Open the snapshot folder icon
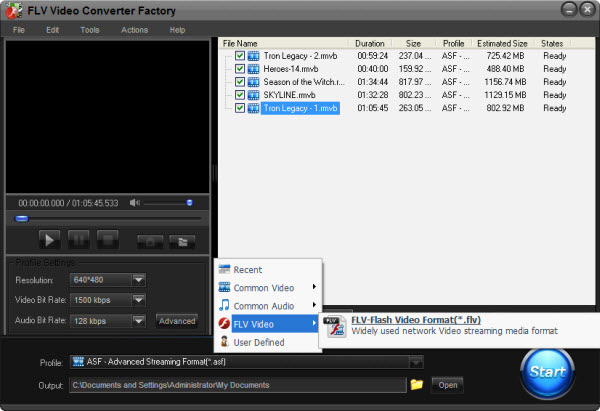The width and height of the screenshot is (600, 411). (x=182, y=242)
